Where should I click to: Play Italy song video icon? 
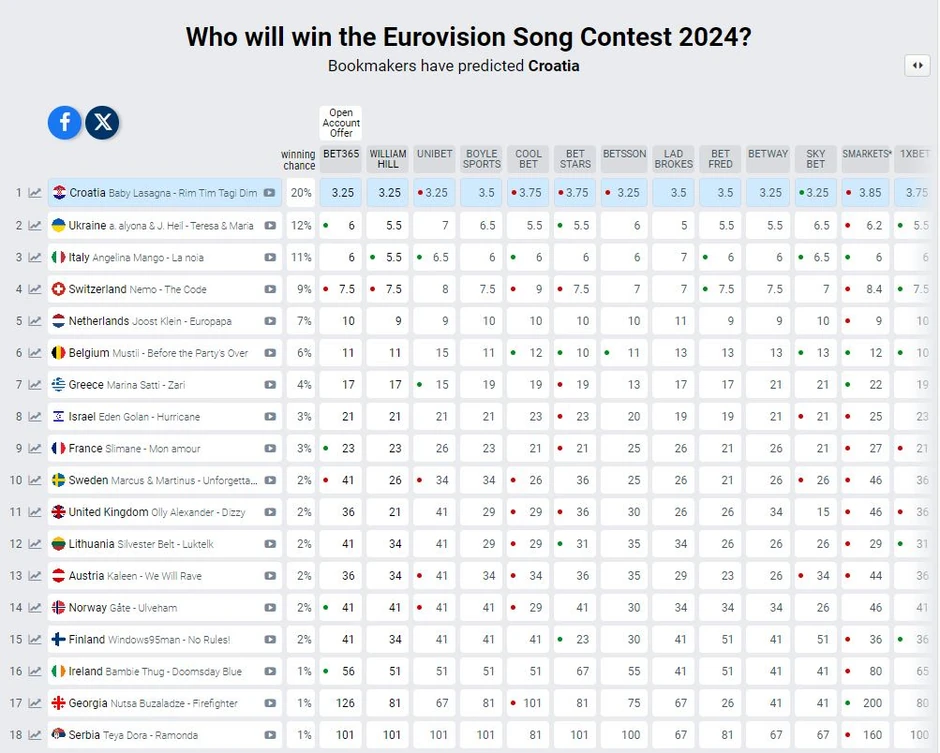(x=270, y=257)
